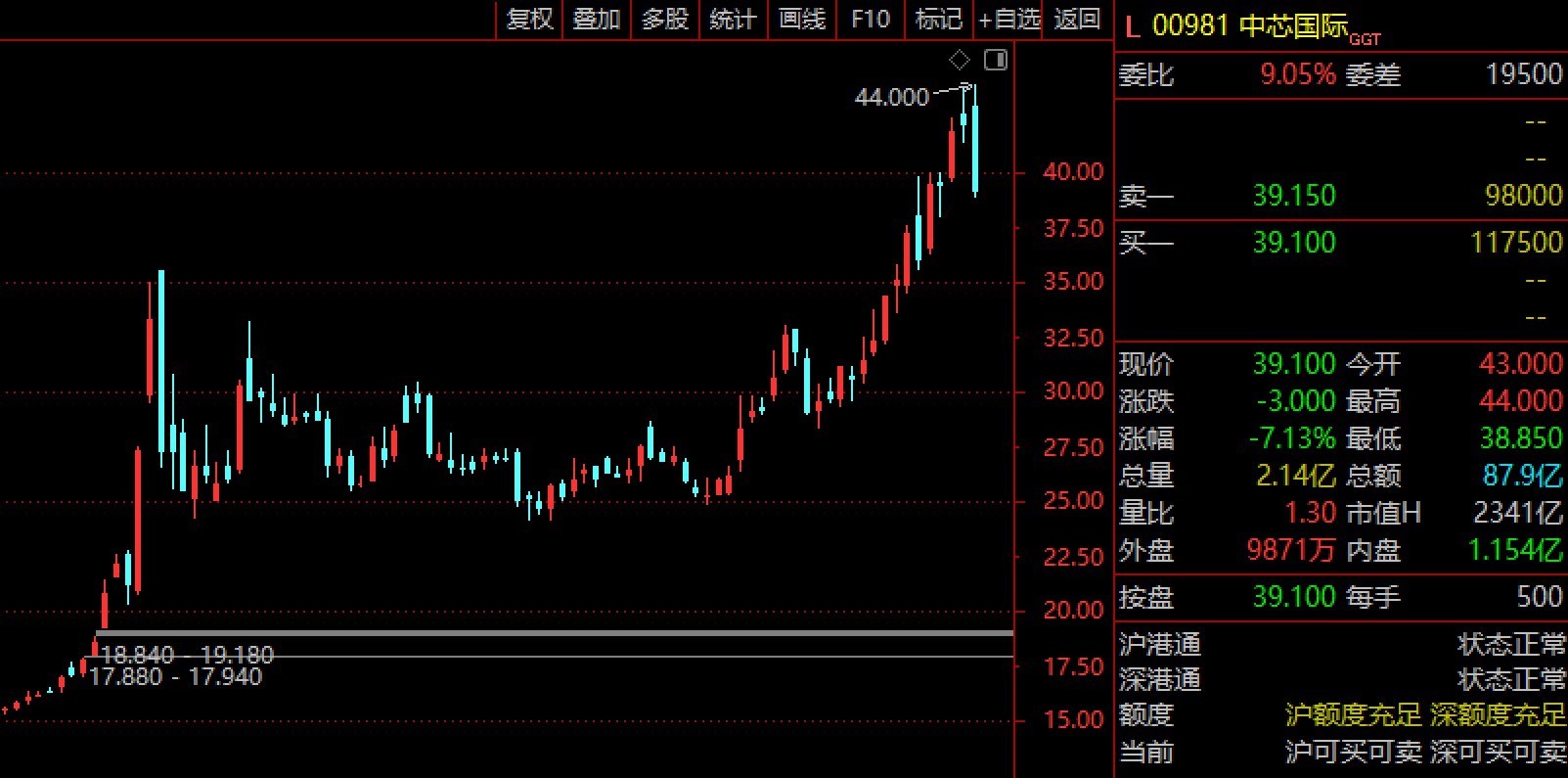Toggle the side panel layout icon
Screen dimensions: 1568x778
pos(995,60)
